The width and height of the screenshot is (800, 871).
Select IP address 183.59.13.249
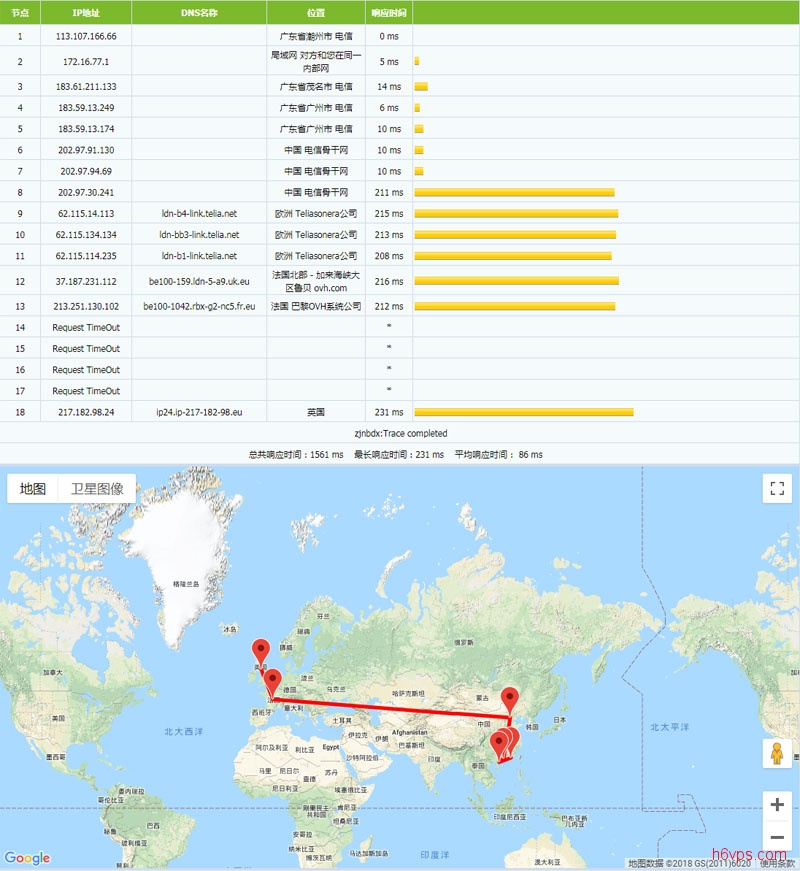[x=86, y=107]
